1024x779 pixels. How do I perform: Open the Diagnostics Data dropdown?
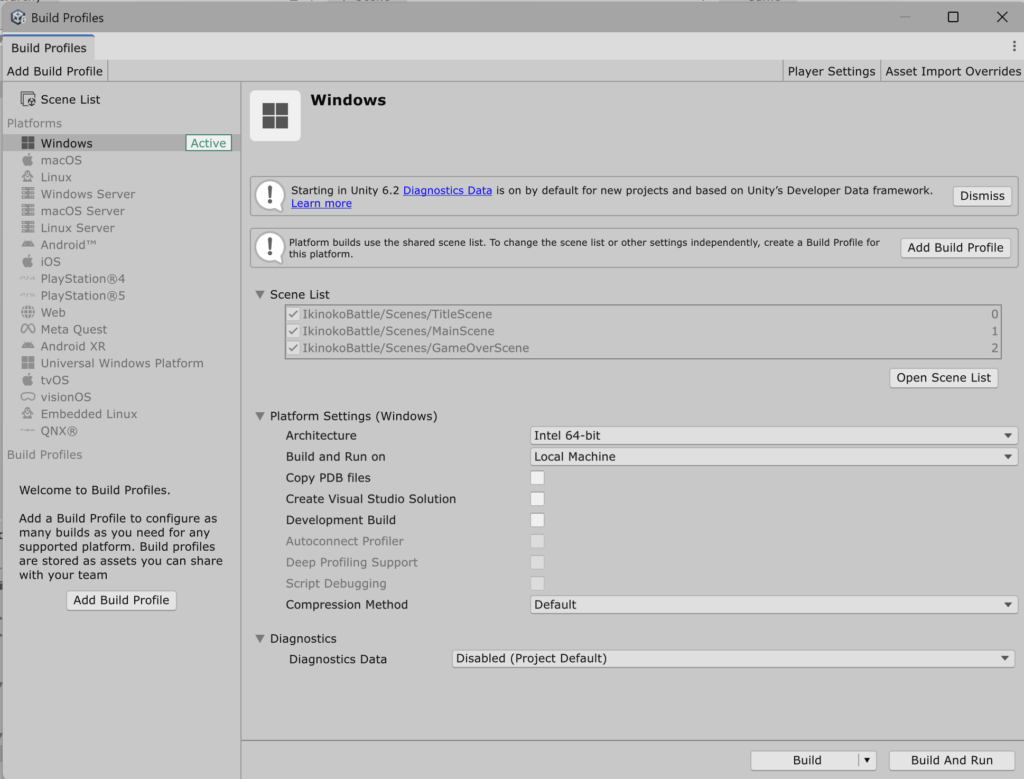[x=733, y=658]
